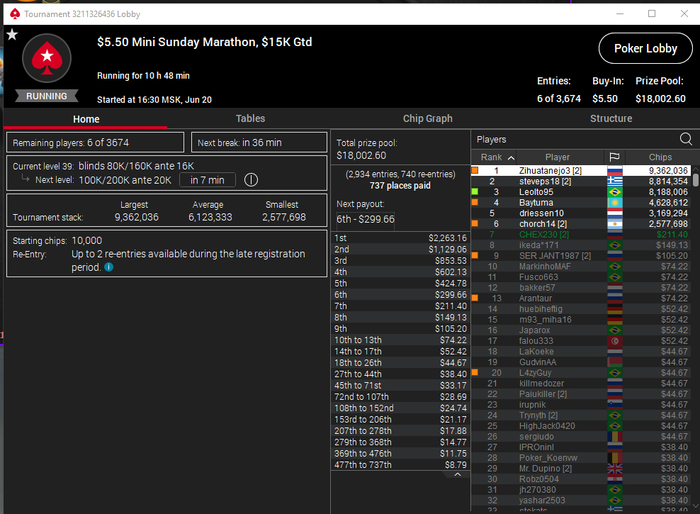Collapse the payout list with the up chevron
Image resolution: width=700 pixels, height=514 pixels.
(457, 475)
